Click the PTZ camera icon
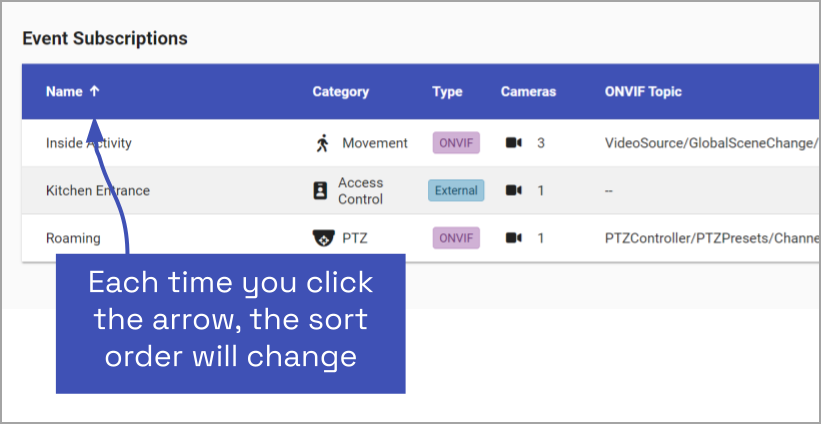This screenshot has height=424, width=821. pos(321,238)
